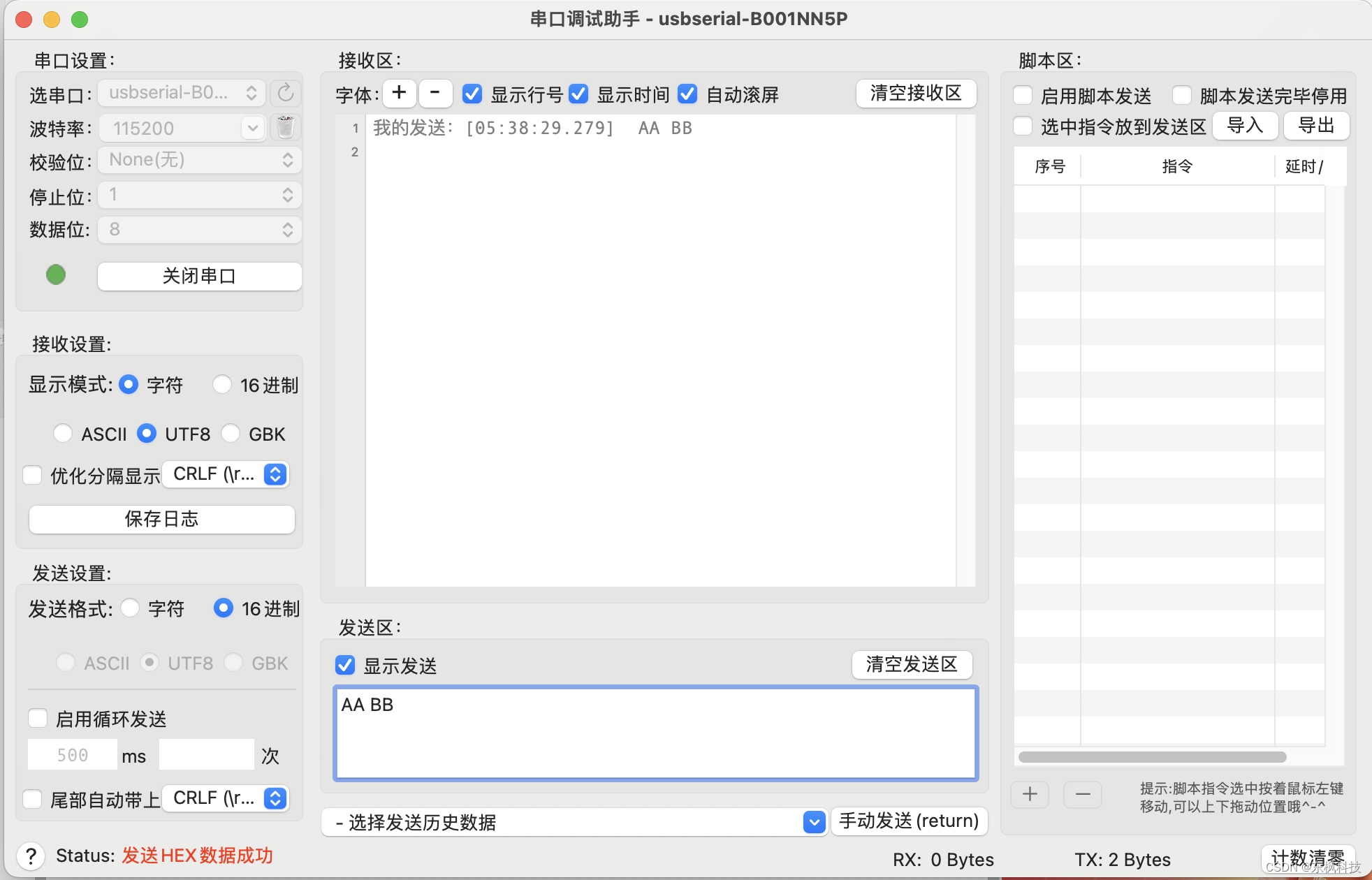
Task: Add a script instruction with the plus icon
Action: click(1030, 794)
